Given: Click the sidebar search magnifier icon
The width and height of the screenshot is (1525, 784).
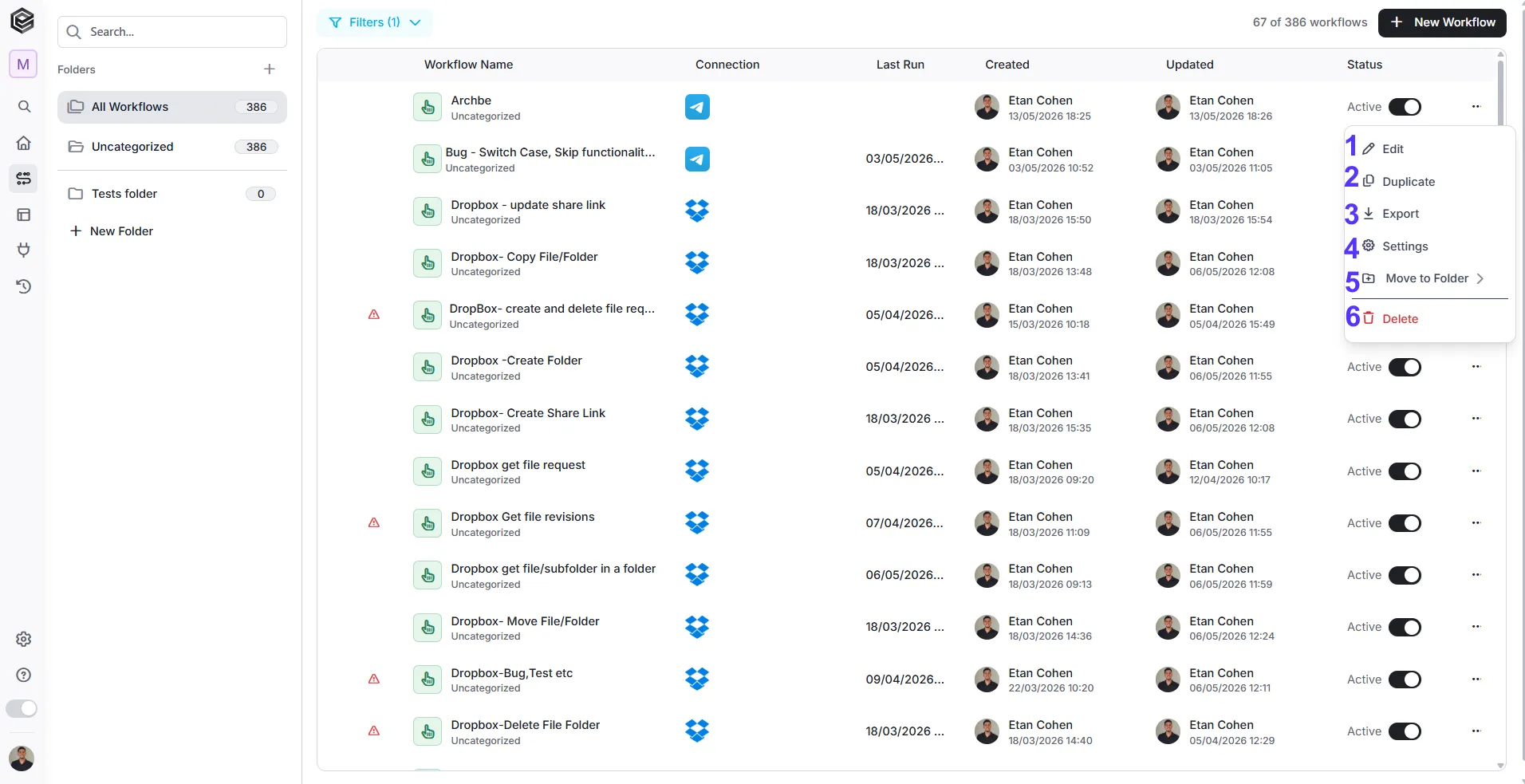Looking at the screenshot, I should point(24,106).
